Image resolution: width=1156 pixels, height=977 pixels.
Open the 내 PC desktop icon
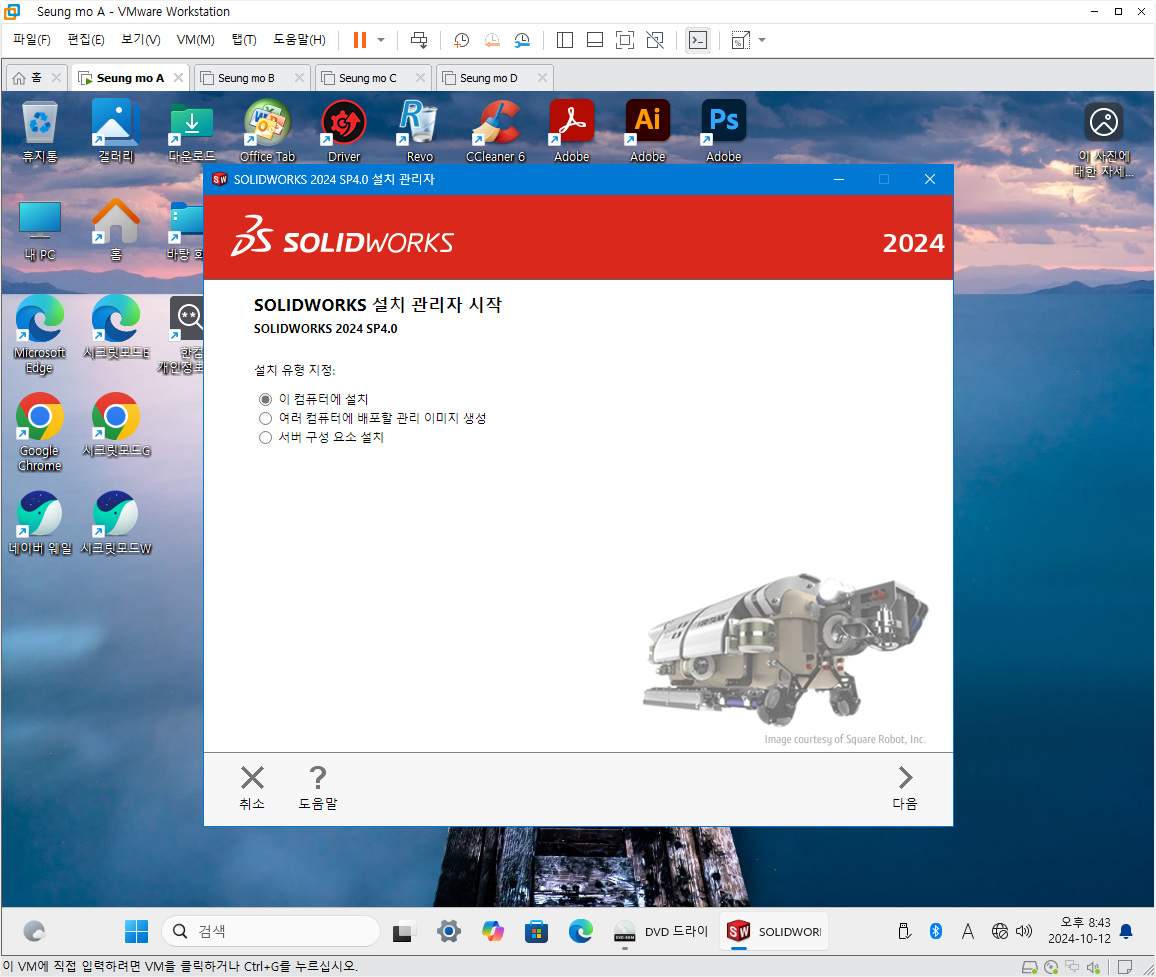point(40,230)
